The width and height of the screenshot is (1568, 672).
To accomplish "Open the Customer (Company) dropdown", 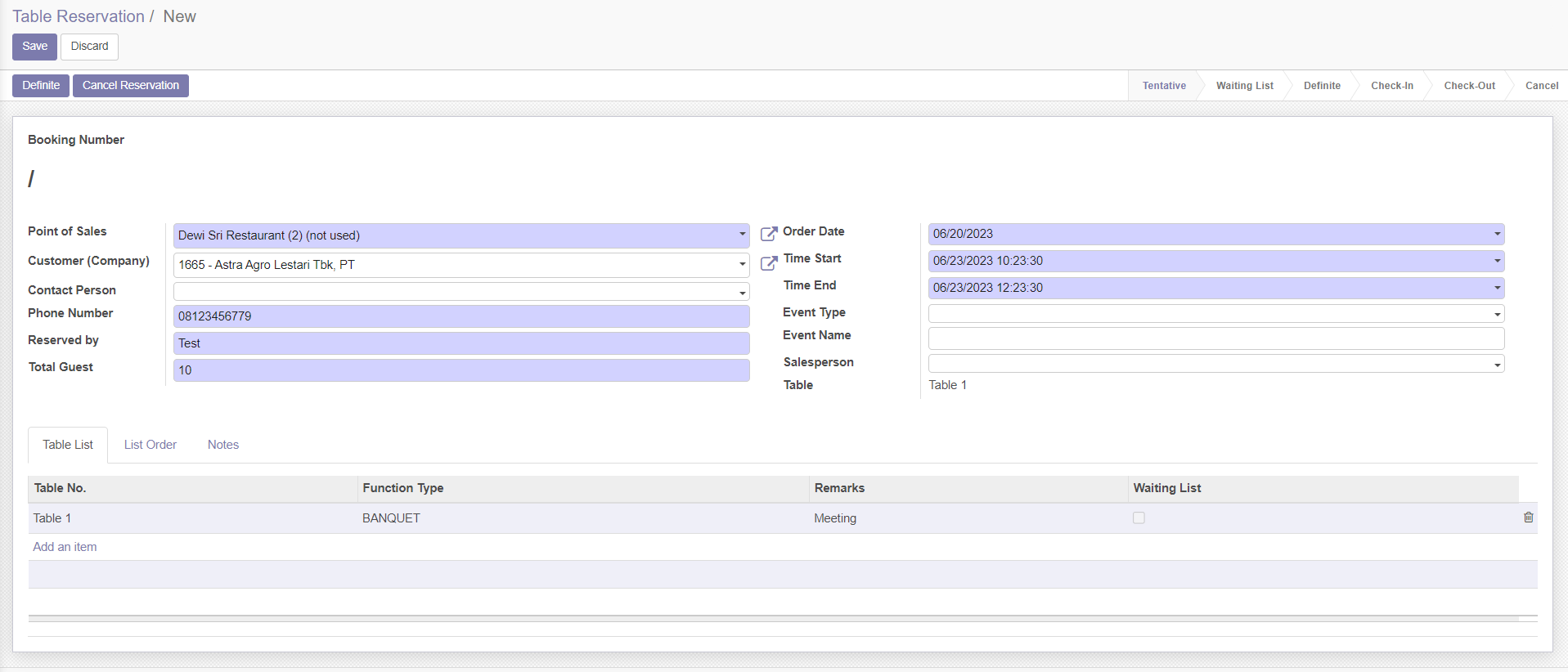I will [x=742, y=264].
